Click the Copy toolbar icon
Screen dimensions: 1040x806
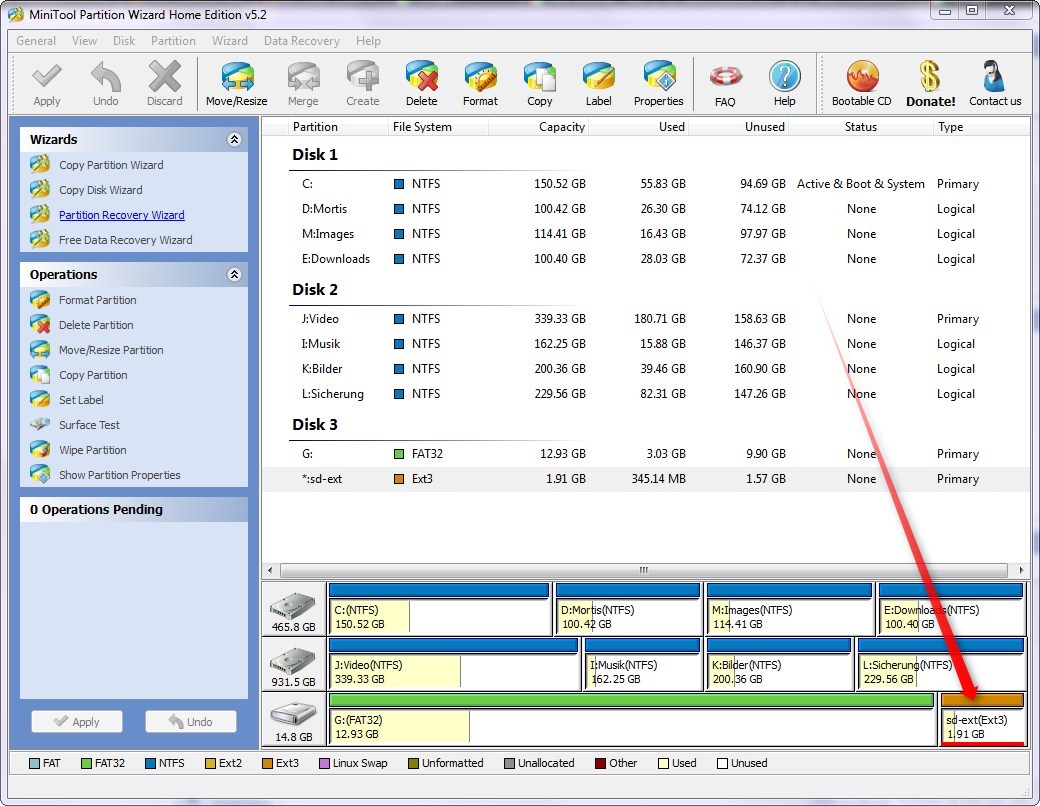pyautogui.click(x=539, y=84)
